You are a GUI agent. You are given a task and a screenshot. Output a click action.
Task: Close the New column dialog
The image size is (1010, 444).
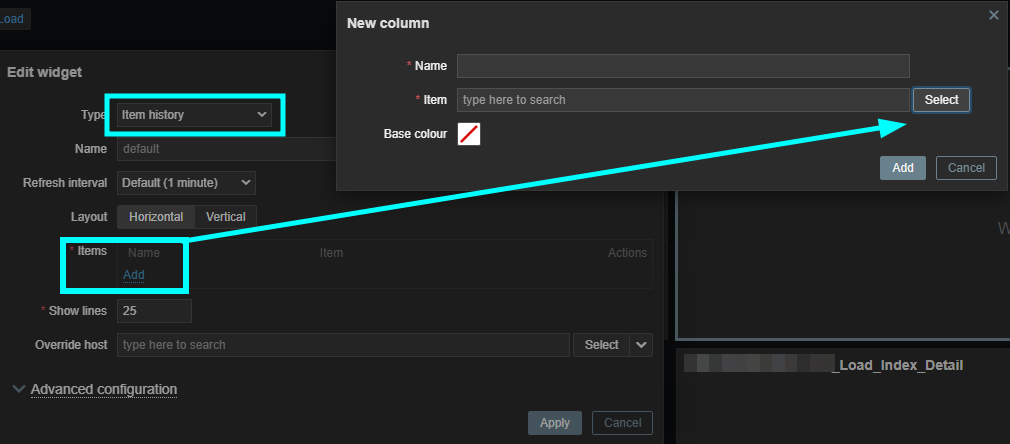[993, 15]
